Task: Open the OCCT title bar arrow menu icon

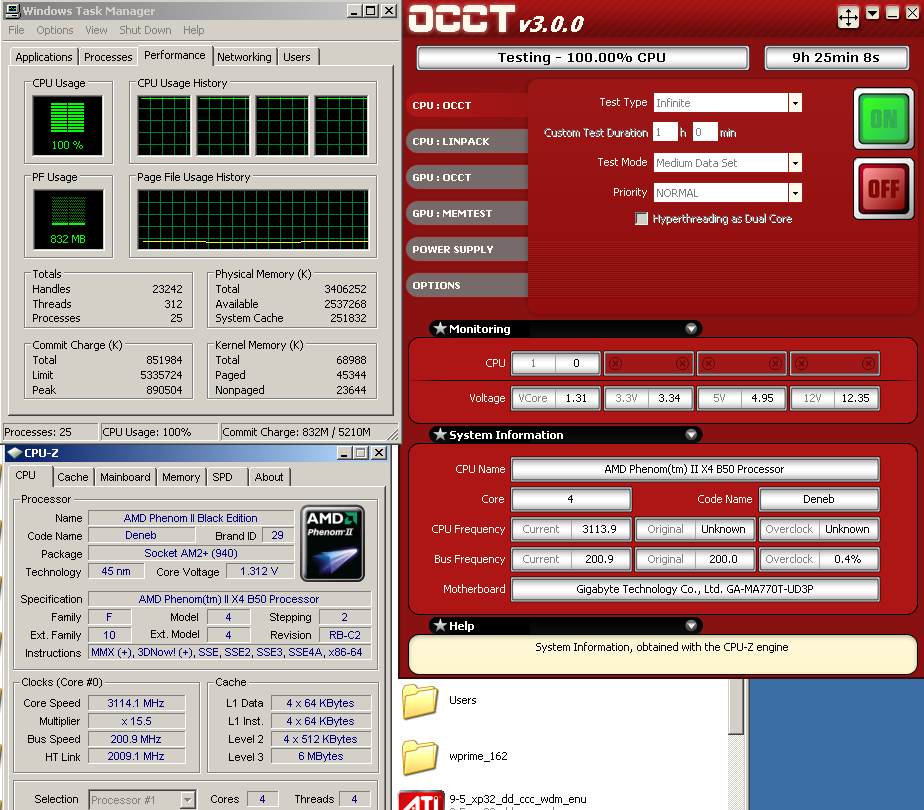Action: (873, 13)
